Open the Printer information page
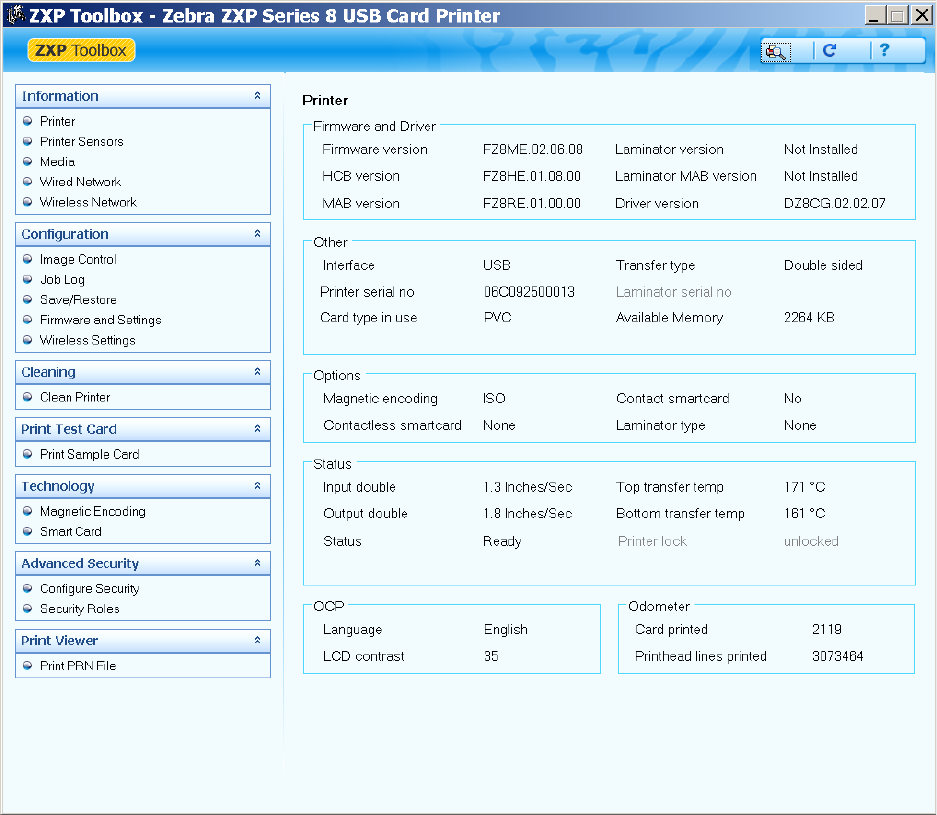The width and height of the screenshot is (937, 815). (x=57, y=121)
